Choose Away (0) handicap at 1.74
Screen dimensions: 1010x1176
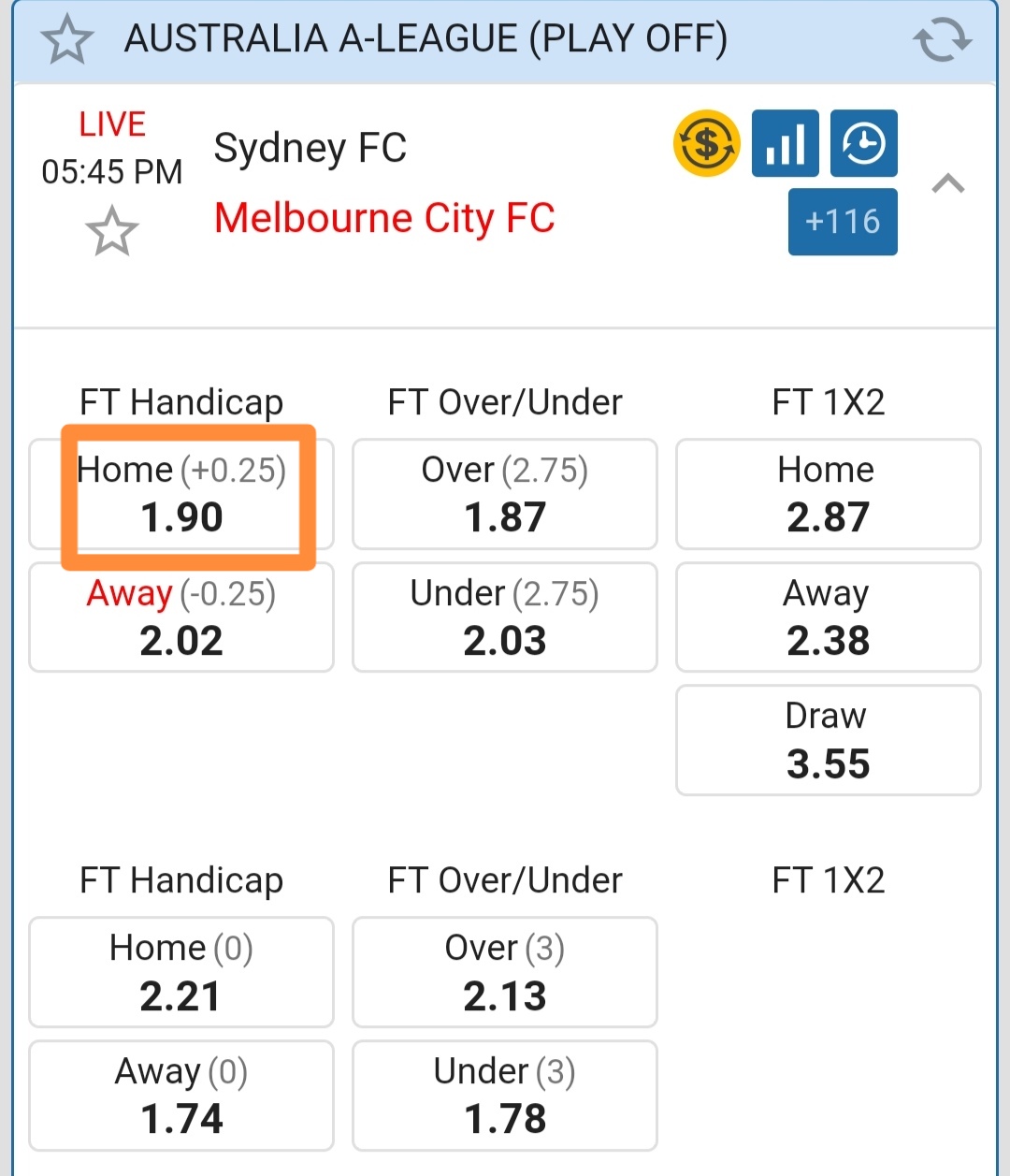click(x=181, y=1096)
